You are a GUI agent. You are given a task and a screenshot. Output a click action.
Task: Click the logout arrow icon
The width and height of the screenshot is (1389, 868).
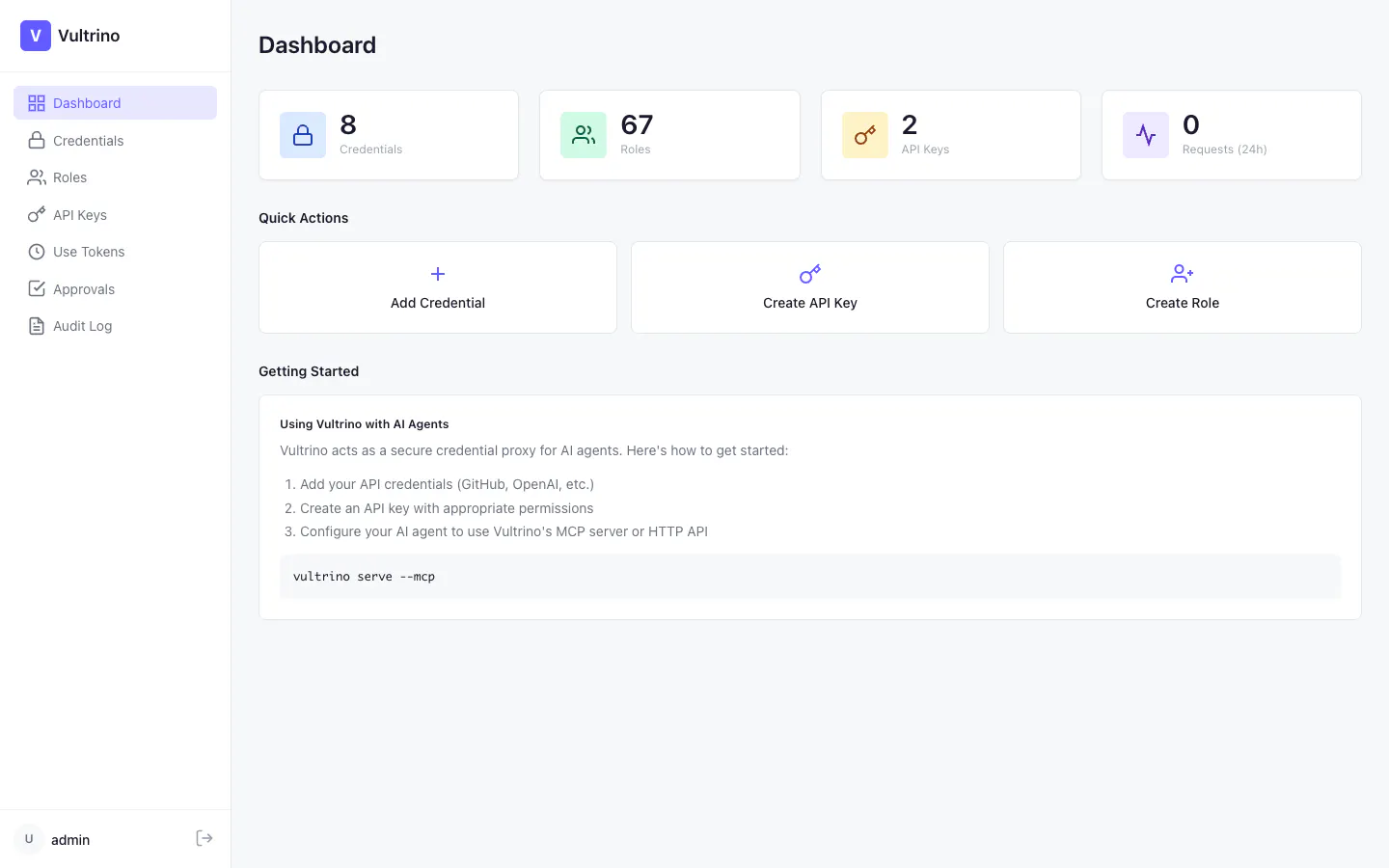(204, 838)
